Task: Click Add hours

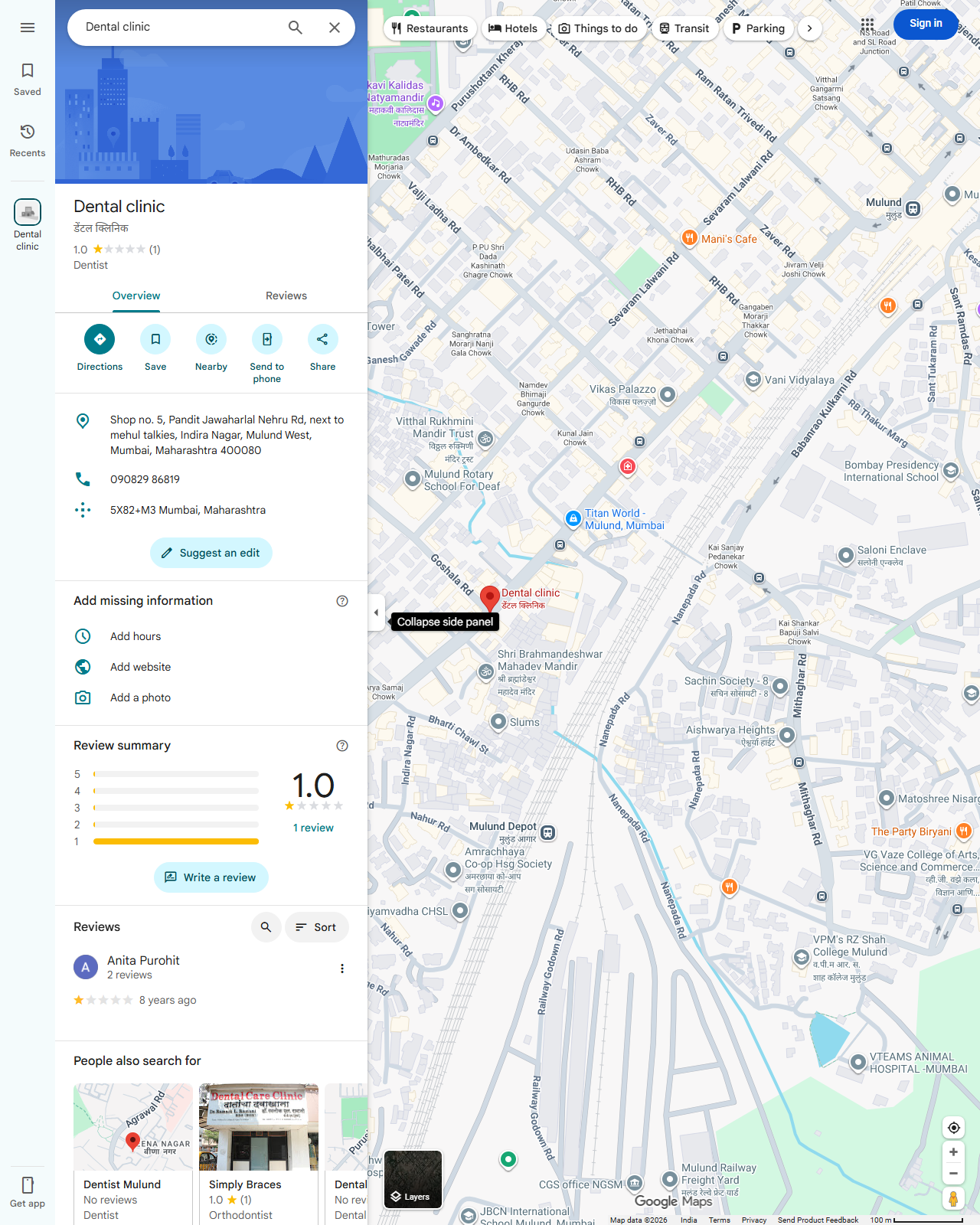Action: (x=211, y=636)
